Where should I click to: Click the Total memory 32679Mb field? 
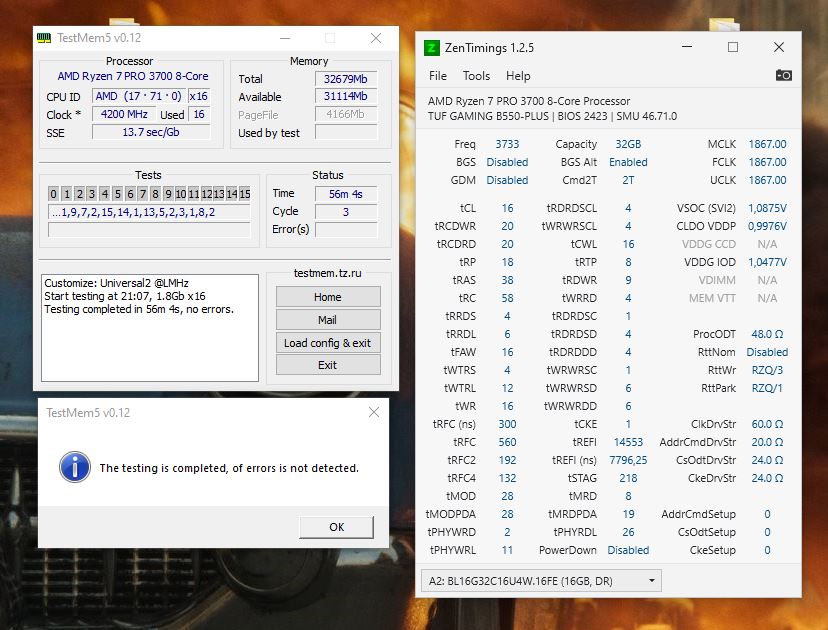point(346,79)
